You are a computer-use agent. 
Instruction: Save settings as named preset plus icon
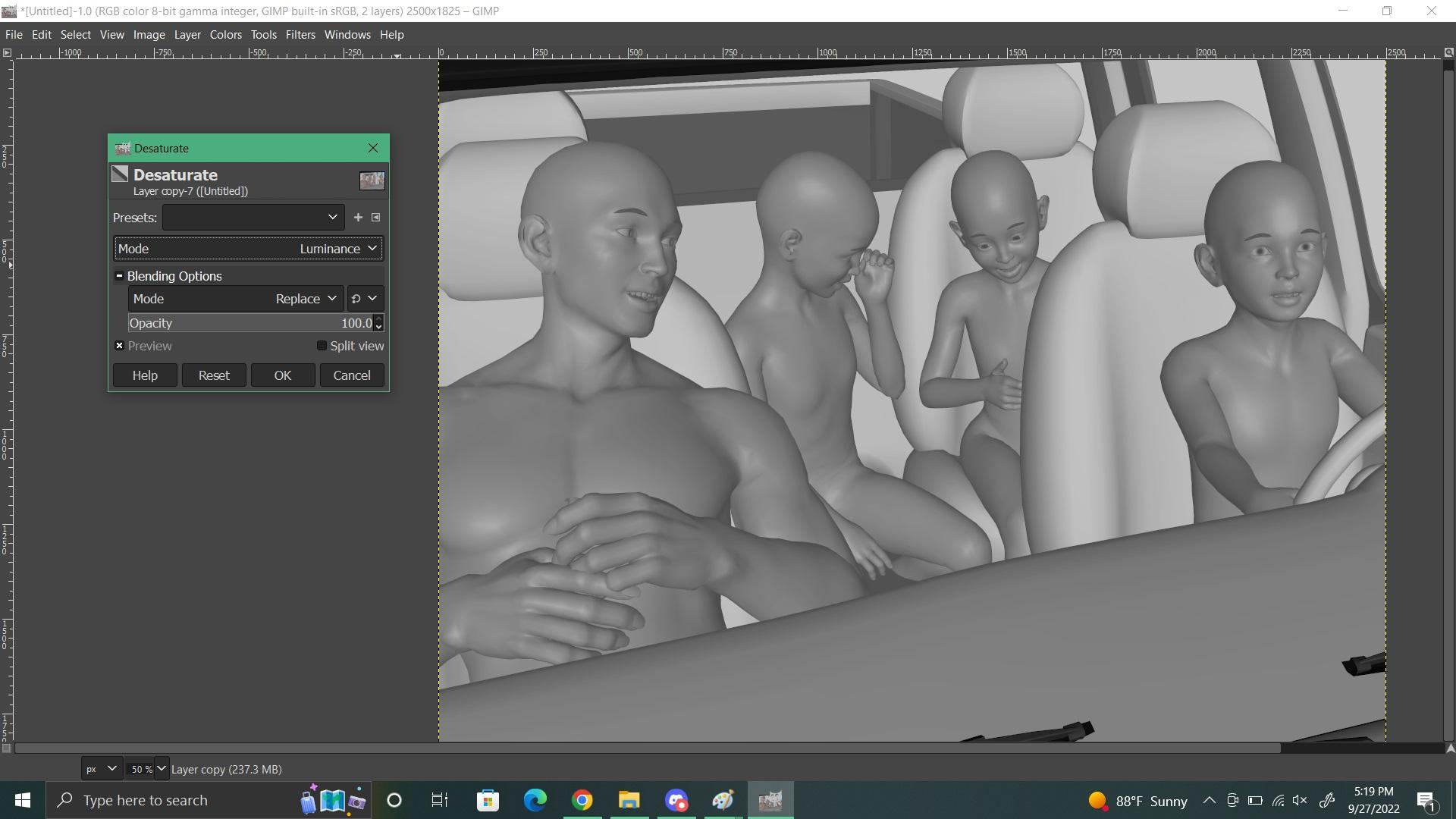coord(358,218)
